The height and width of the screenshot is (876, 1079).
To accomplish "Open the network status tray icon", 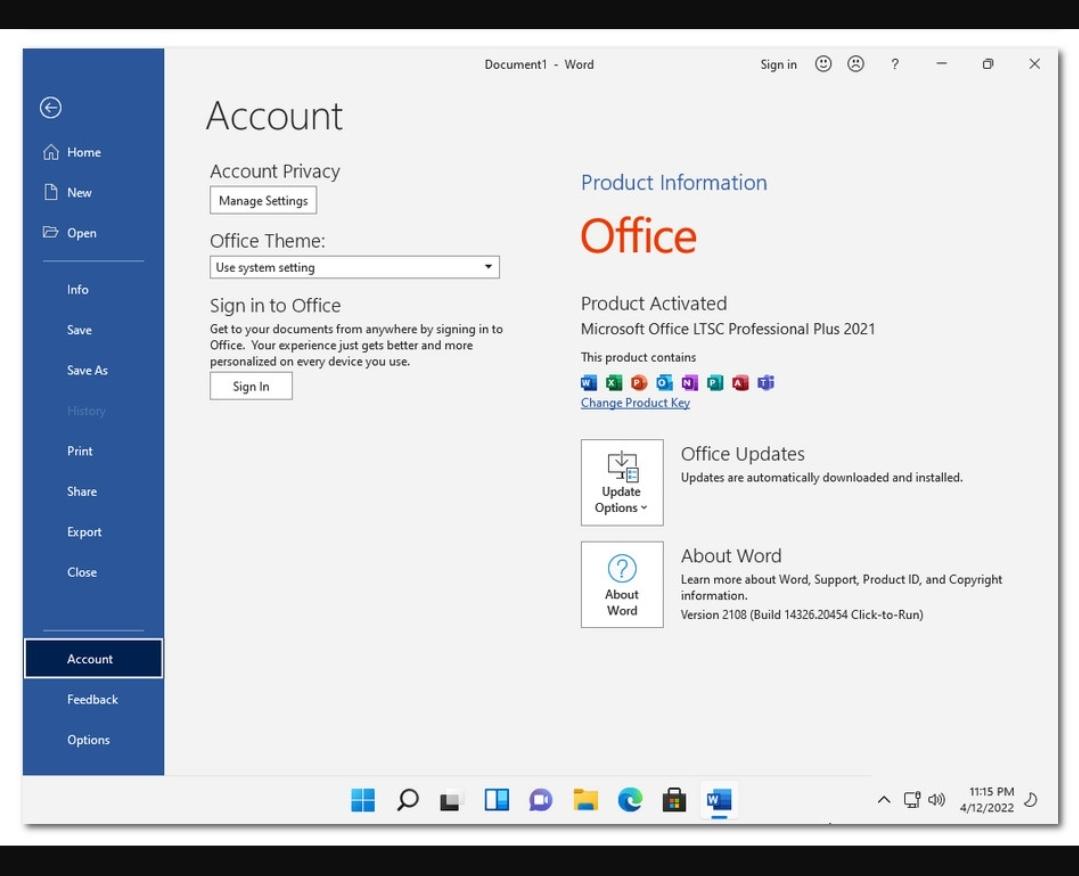I will (912, 800).
